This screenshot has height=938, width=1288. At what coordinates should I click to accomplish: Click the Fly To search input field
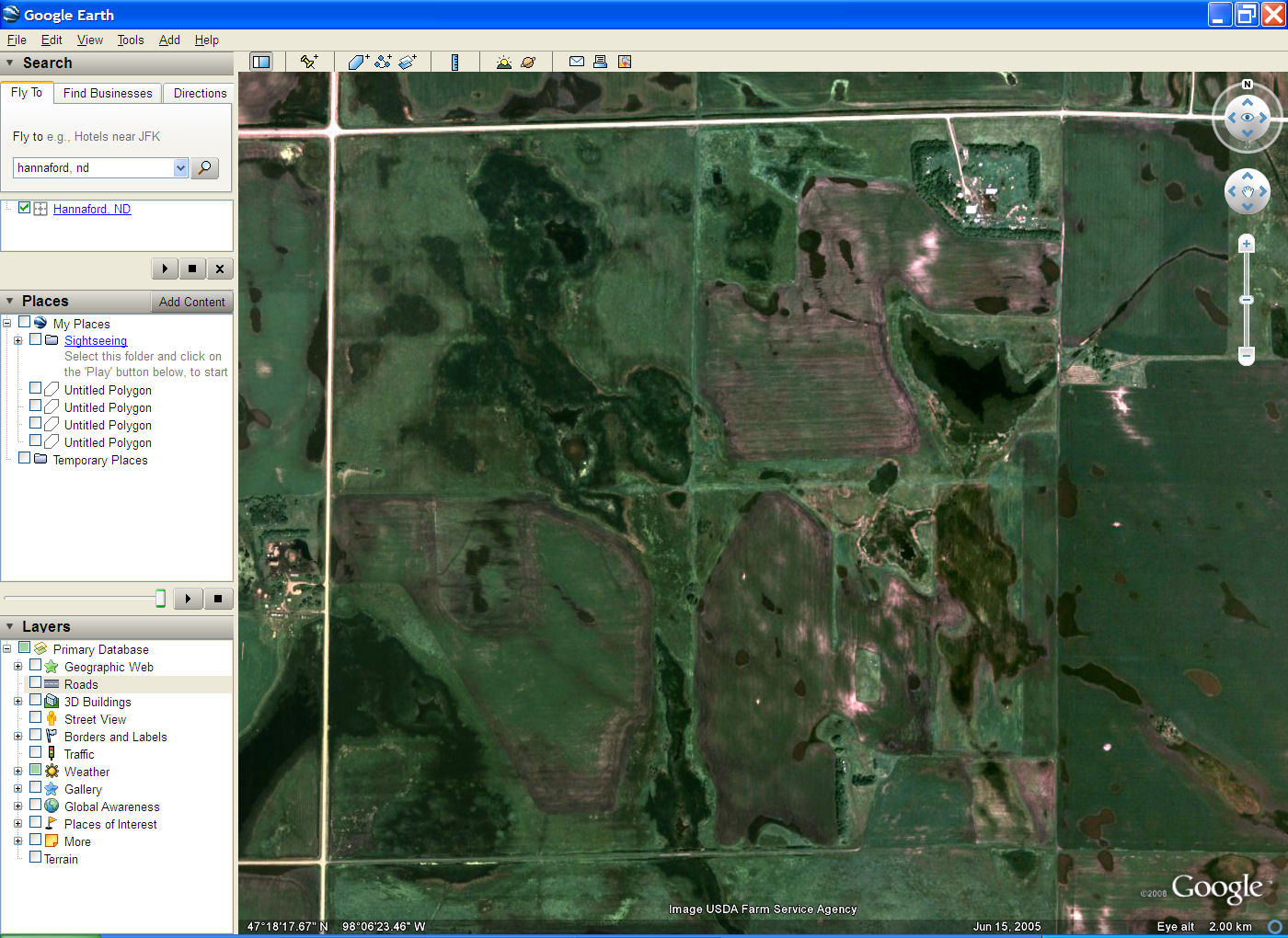click(93, 167)
